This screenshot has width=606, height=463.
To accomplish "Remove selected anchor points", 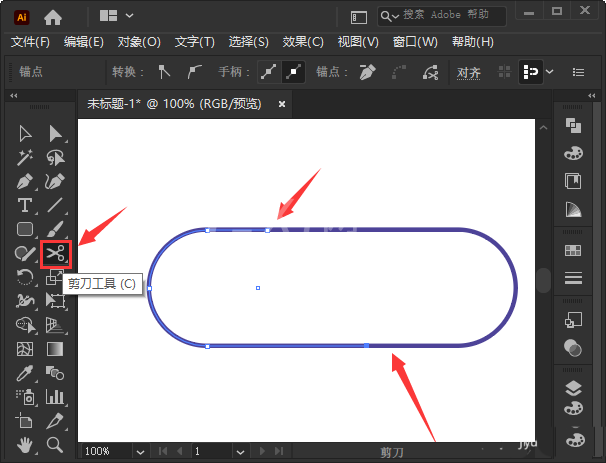I will pos(367,72).
